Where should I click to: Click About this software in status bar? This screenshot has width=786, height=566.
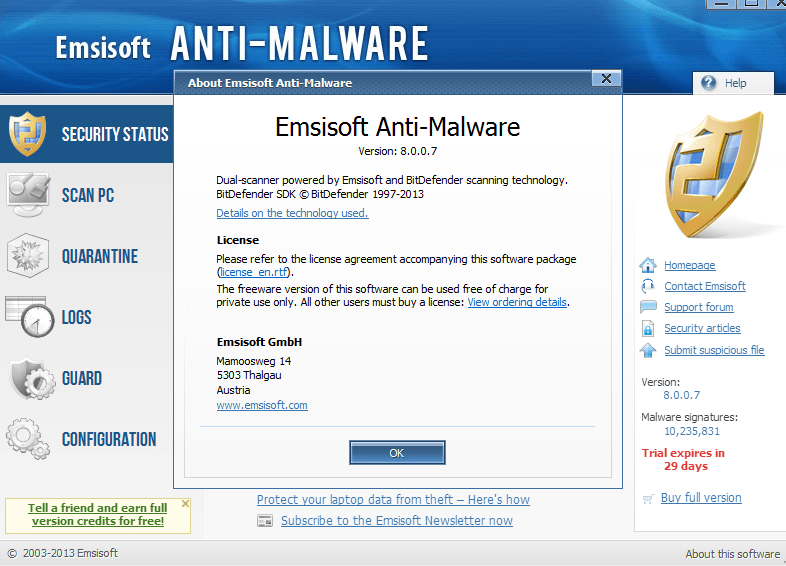coord(732,553)
